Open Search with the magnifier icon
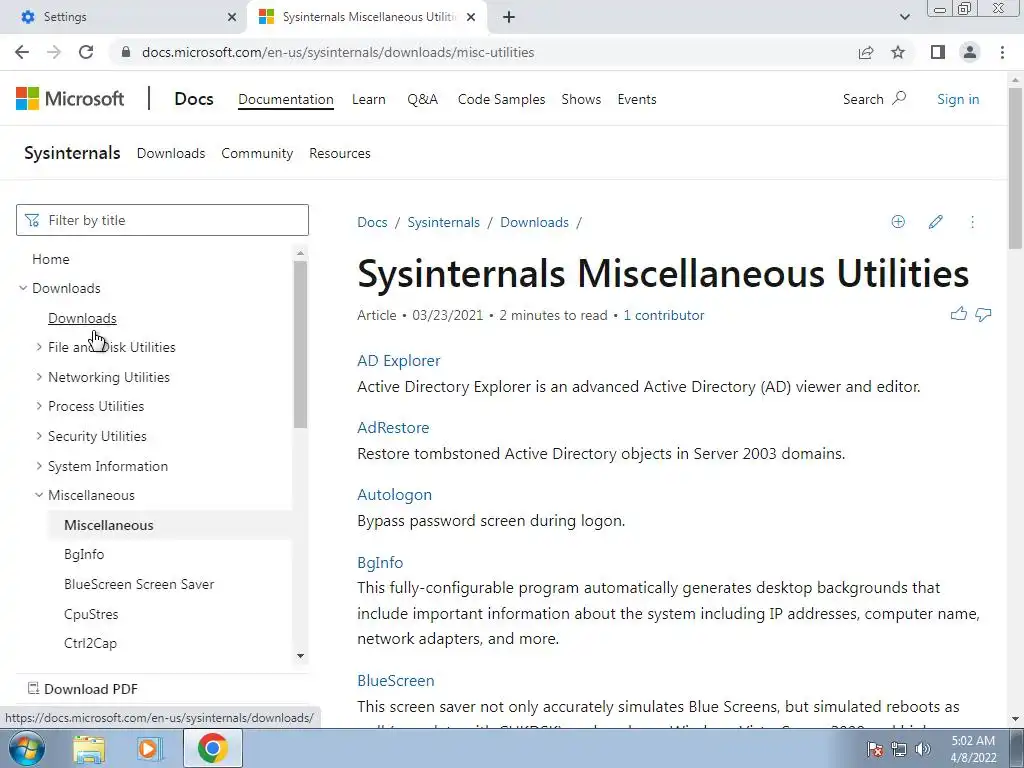 (899, 99)
